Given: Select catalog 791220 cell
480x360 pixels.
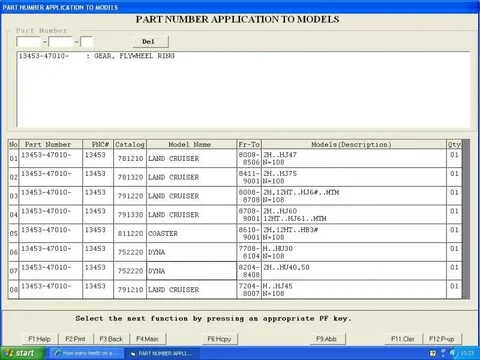Looking at the screenshot, I should 130,196.
